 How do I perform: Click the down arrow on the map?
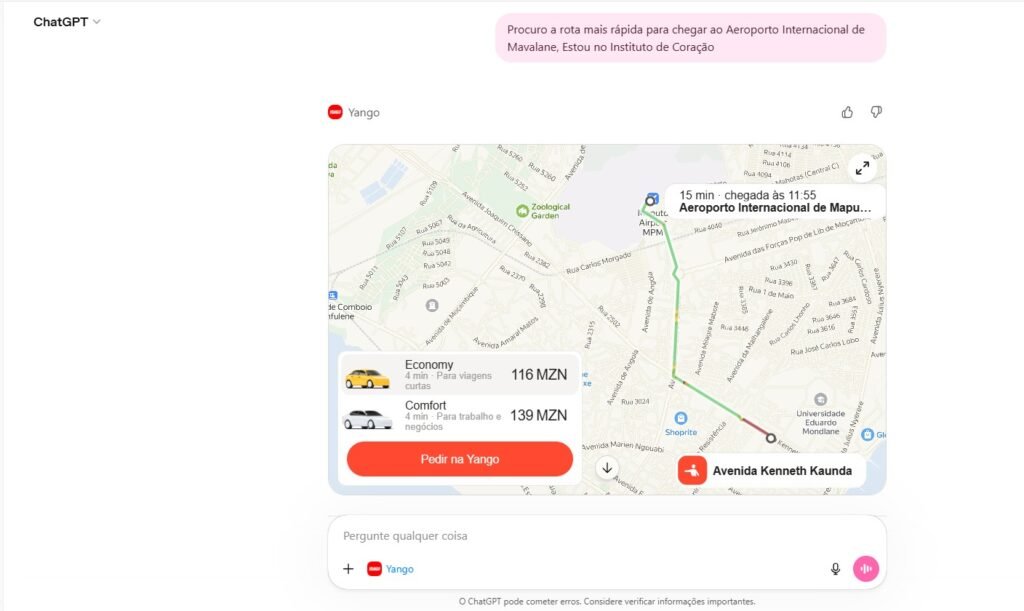click(607, 468)
